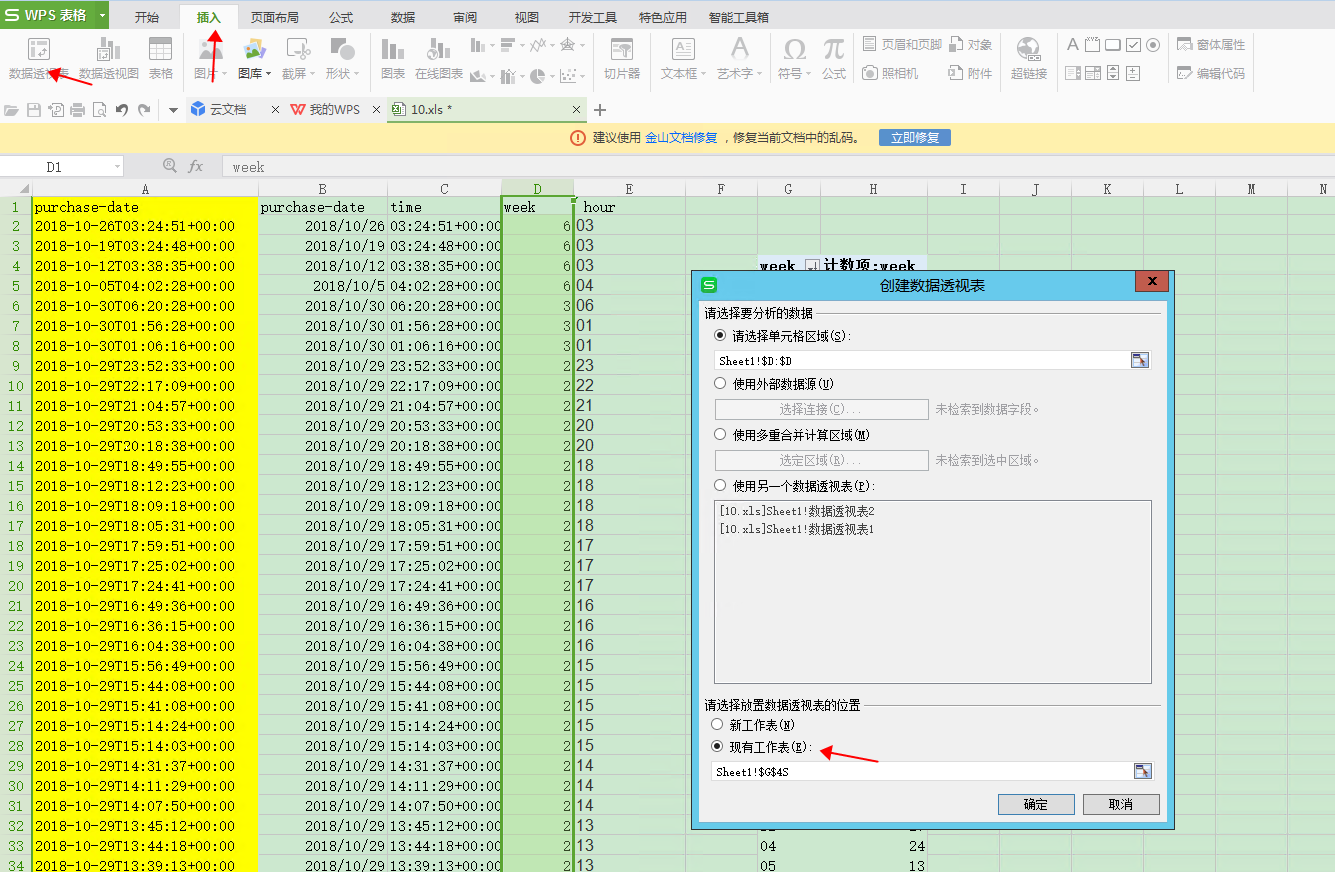Open the 开发工具 ribbon tab
Screen dimensions: 1335x872
click(593, 17)
